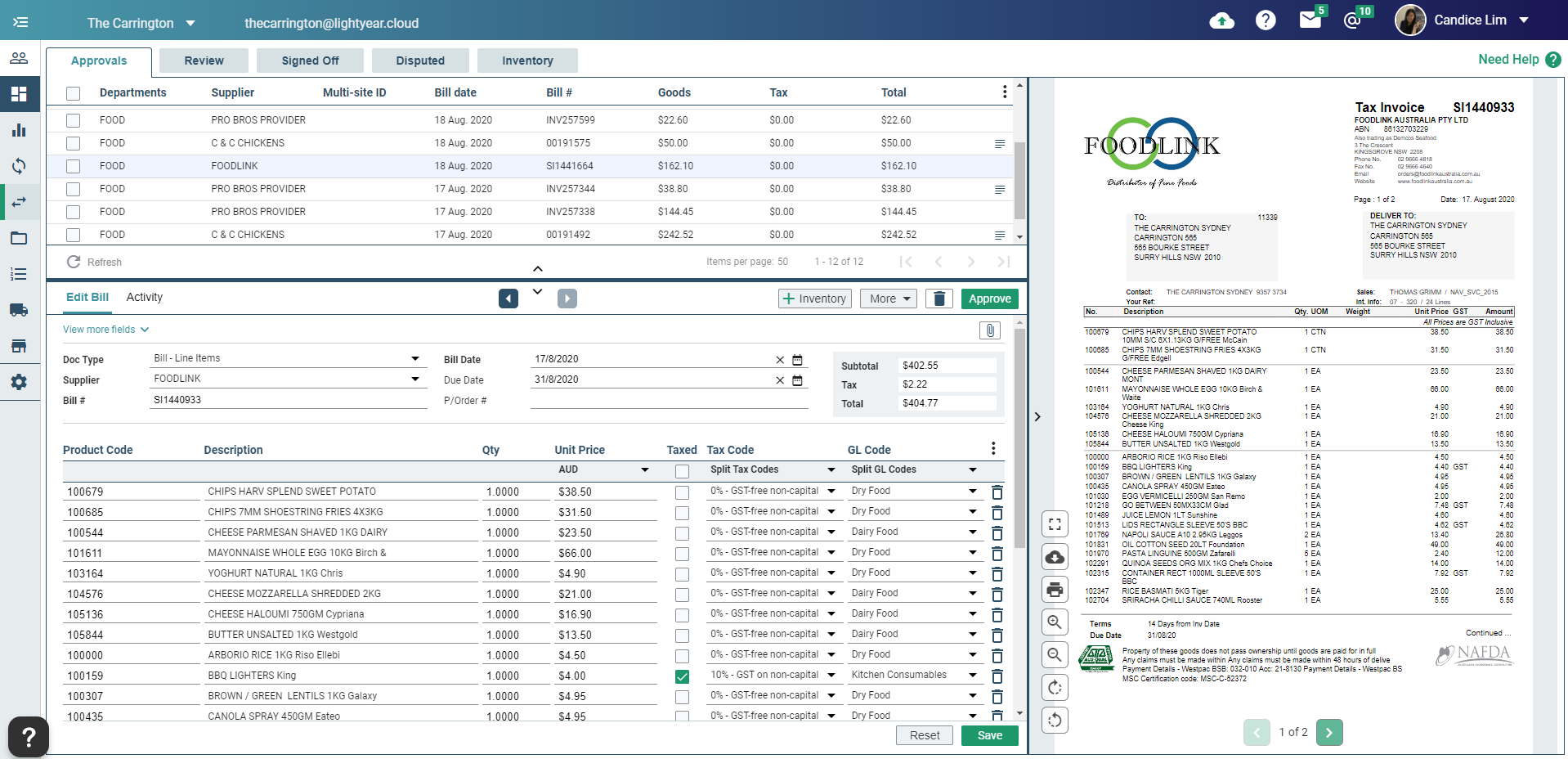Open the folder sidebar icon
This screenshot has height=759, width=1568.
19,238
